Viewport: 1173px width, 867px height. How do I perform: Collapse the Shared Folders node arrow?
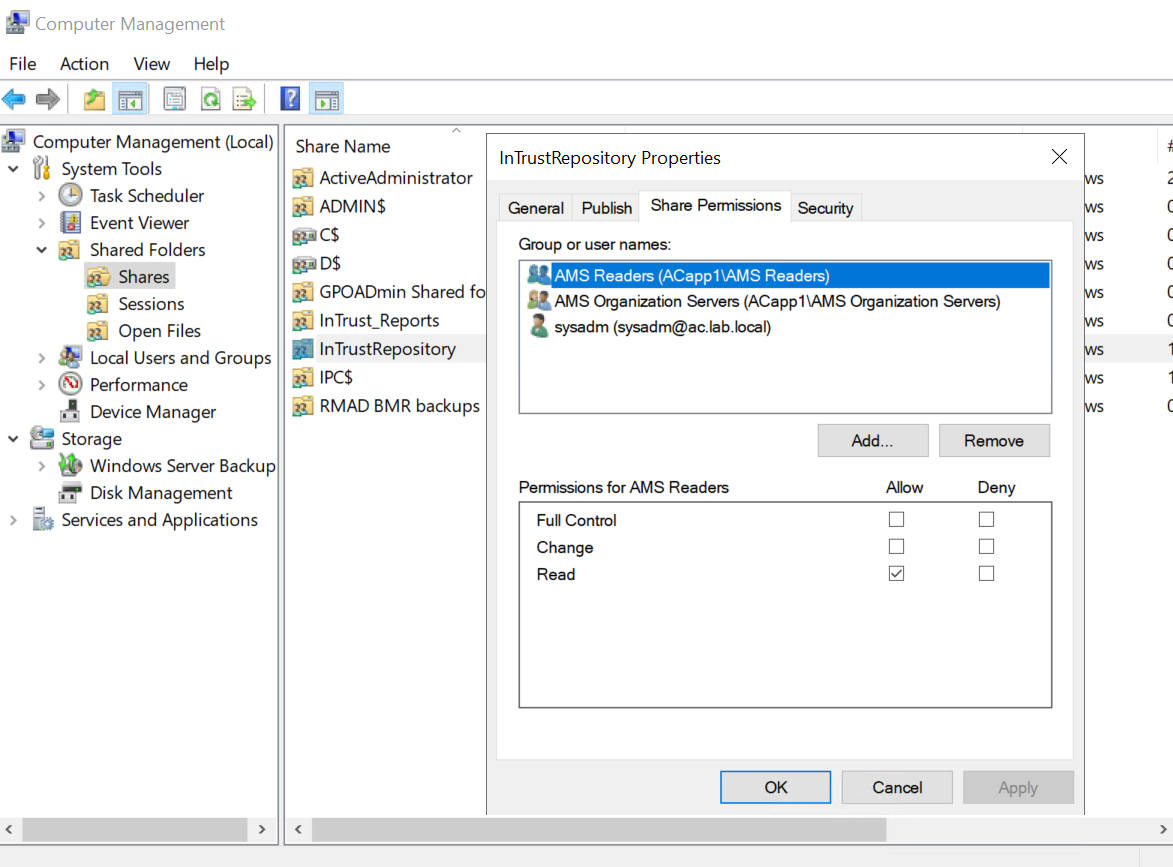[42, 250]
